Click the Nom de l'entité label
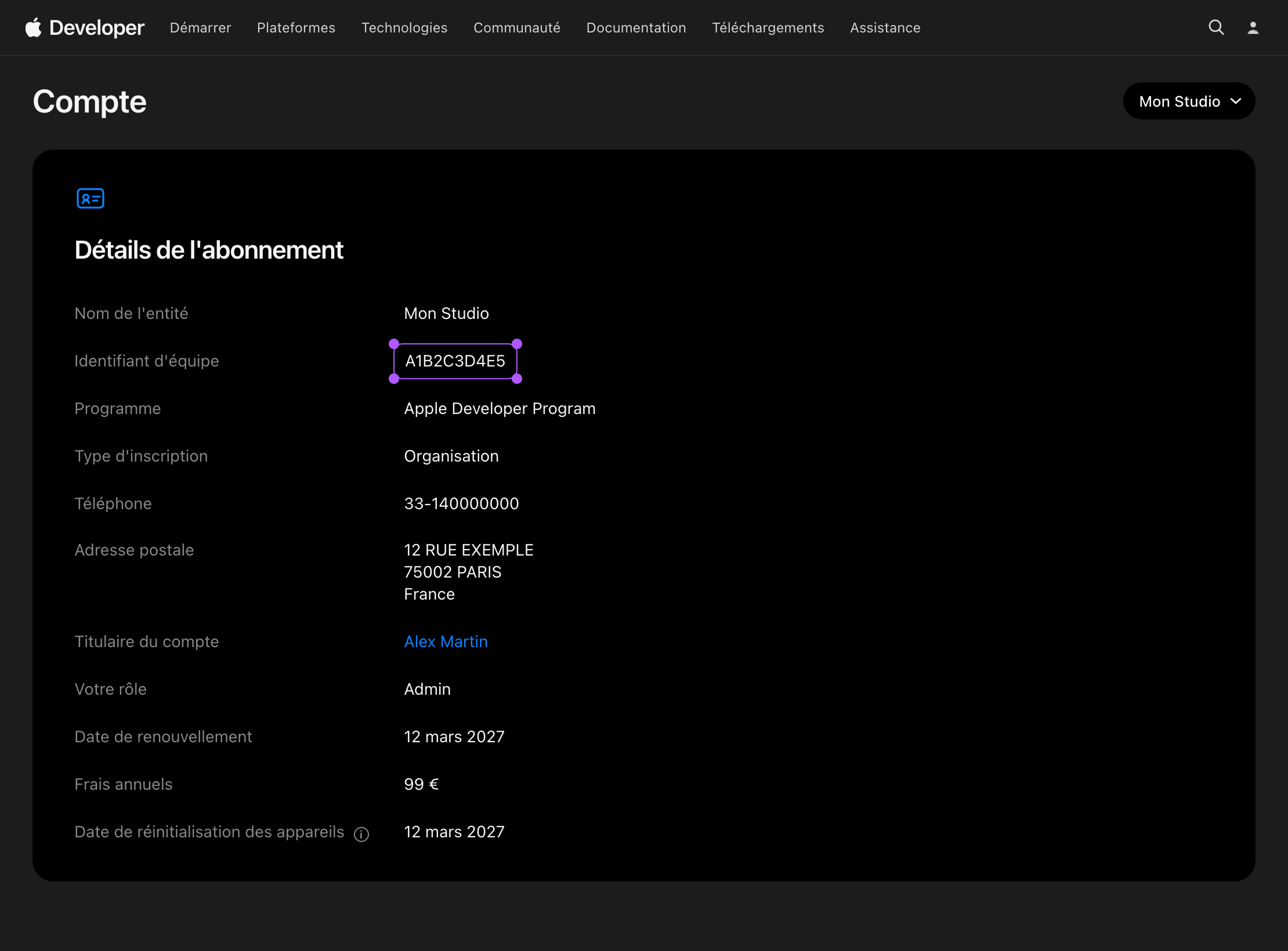 pyautogui.click(x=131, y=313)
